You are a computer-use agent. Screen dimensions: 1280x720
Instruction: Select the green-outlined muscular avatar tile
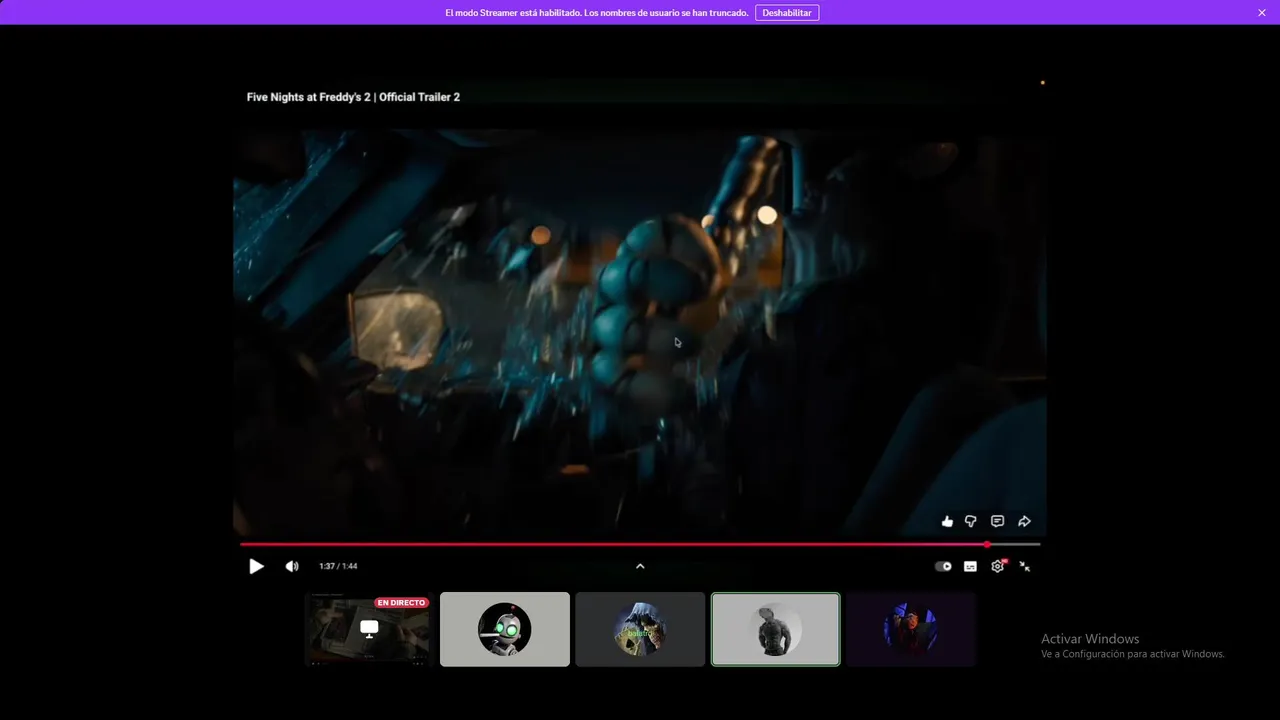click(x=775, y=629)
